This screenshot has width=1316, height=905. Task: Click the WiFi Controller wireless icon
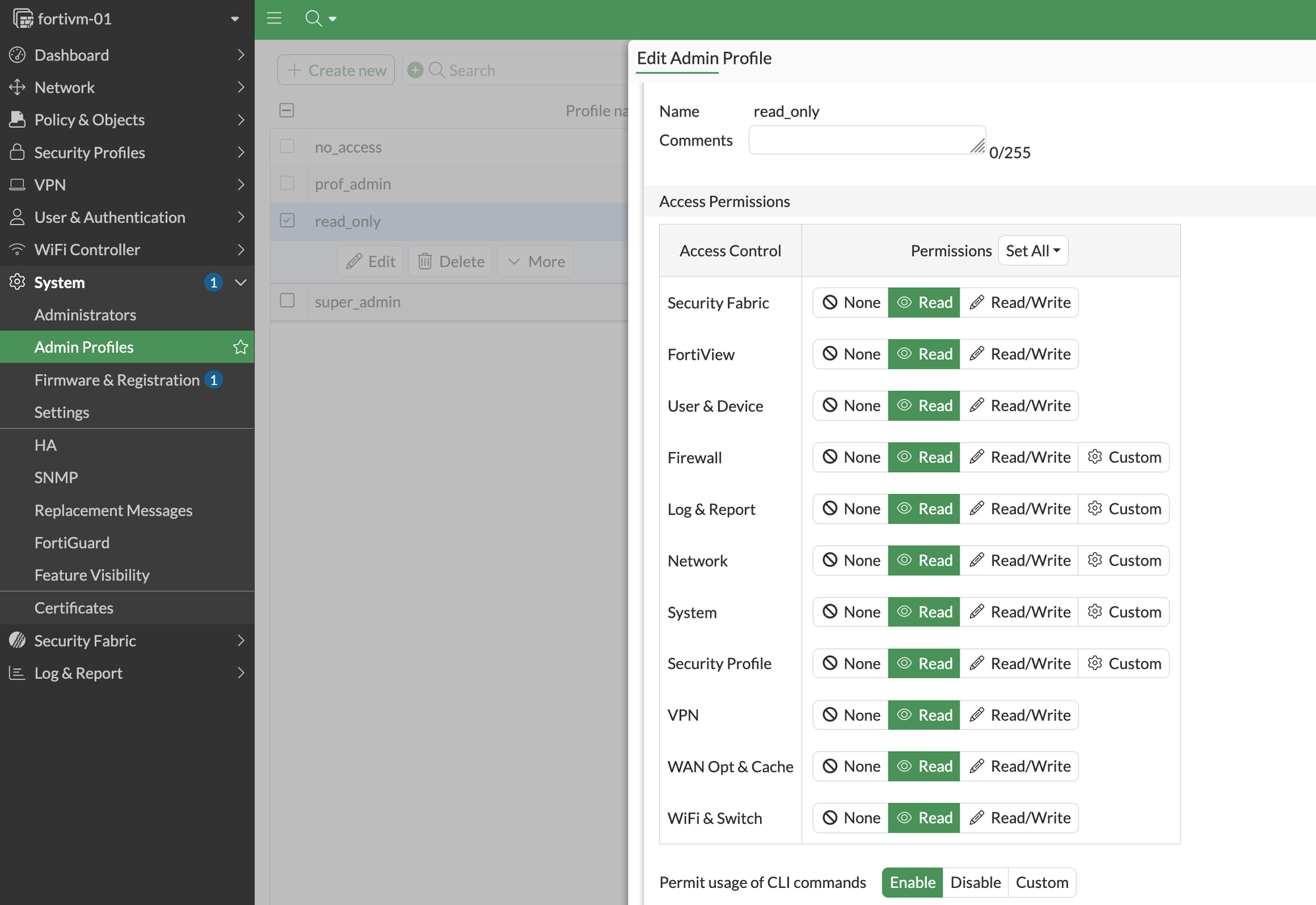17,250
